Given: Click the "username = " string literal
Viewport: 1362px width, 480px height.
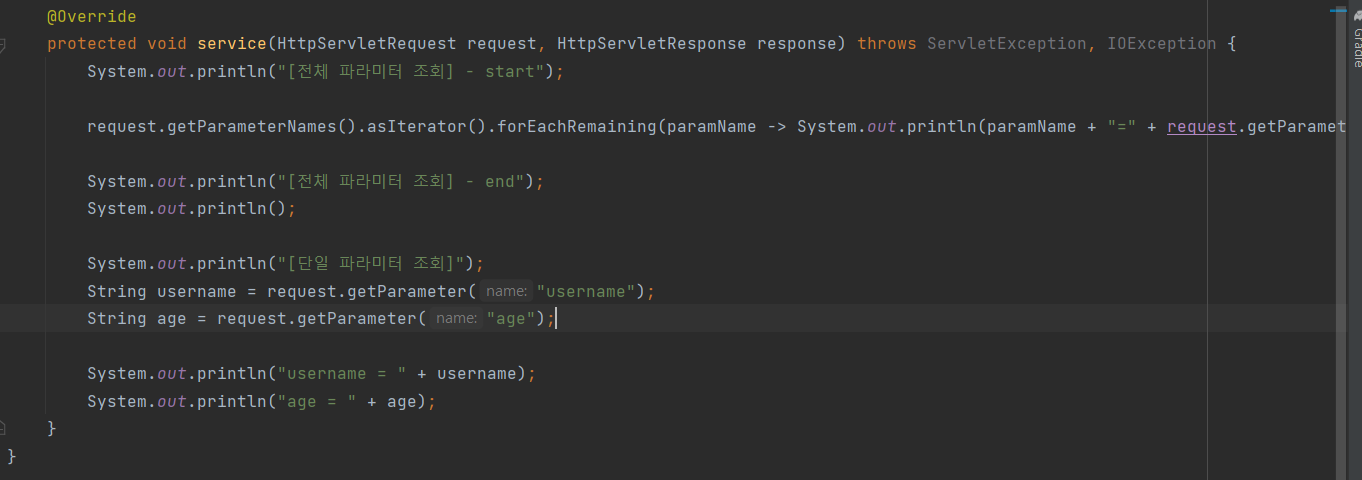Looking at the screenshot, I should point(341,374).
